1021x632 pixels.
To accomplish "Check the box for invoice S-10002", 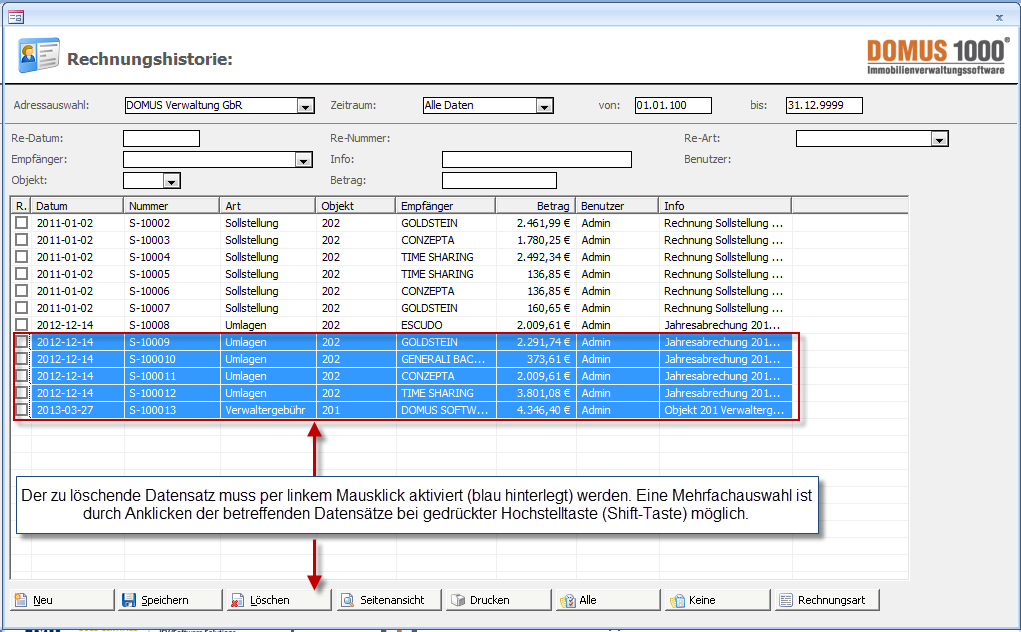I will (x=21, y=223).
